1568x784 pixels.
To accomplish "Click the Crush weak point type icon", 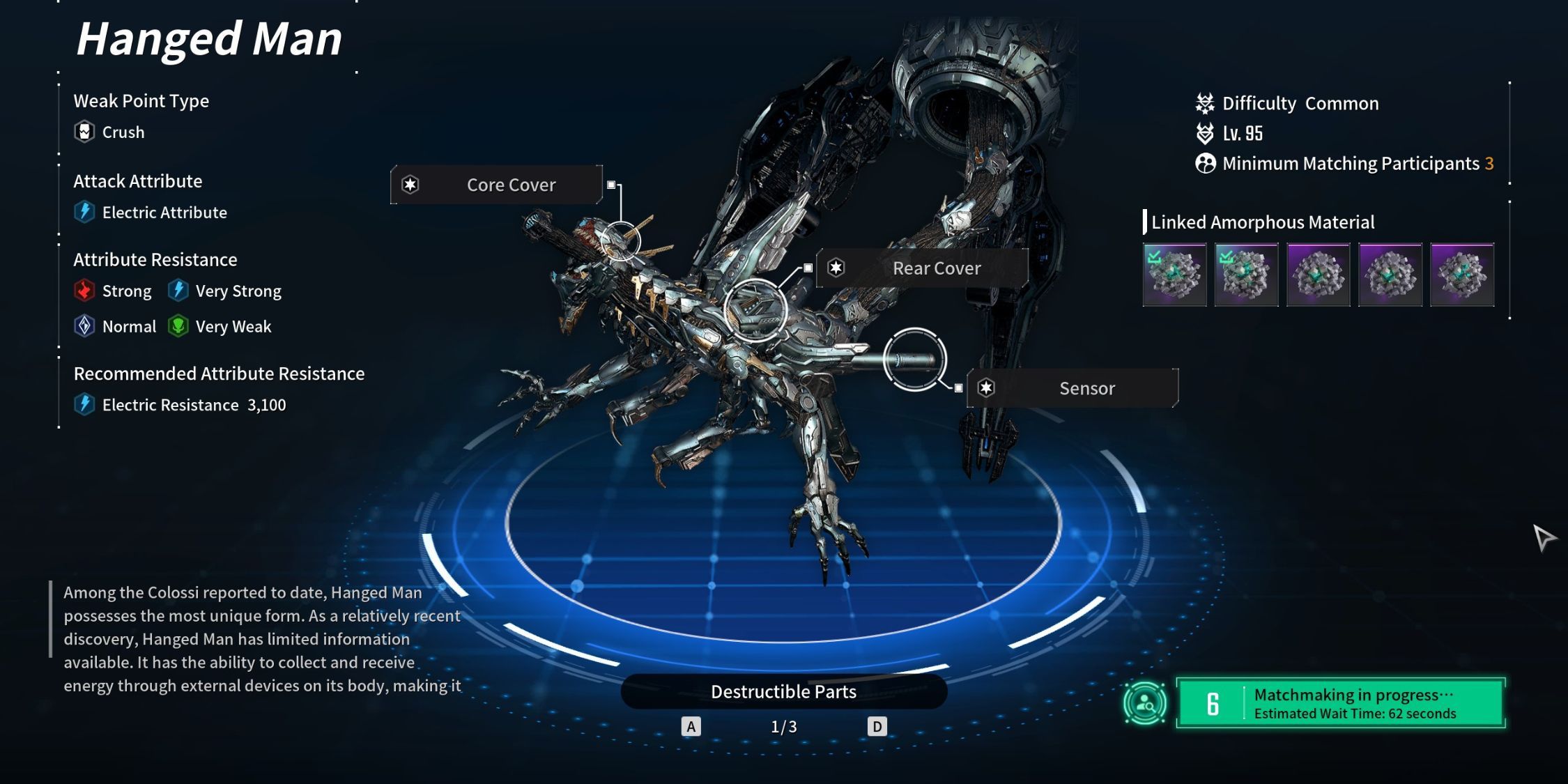I will click(x=85, y=131).
